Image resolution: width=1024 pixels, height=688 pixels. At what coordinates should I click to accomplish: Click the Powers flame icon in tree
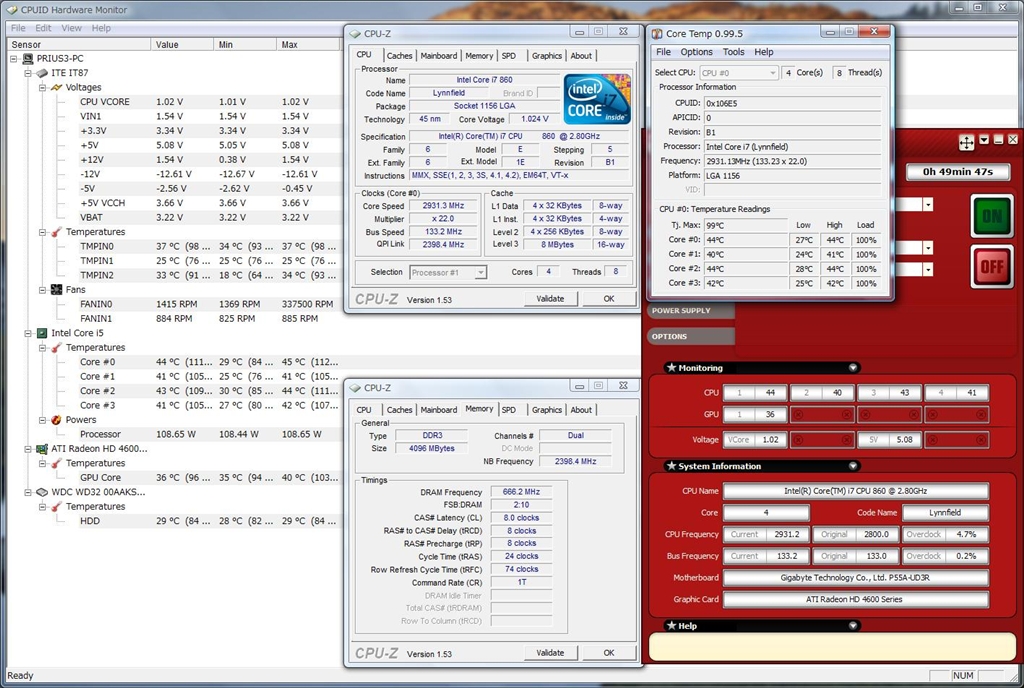tap(56, 420)
